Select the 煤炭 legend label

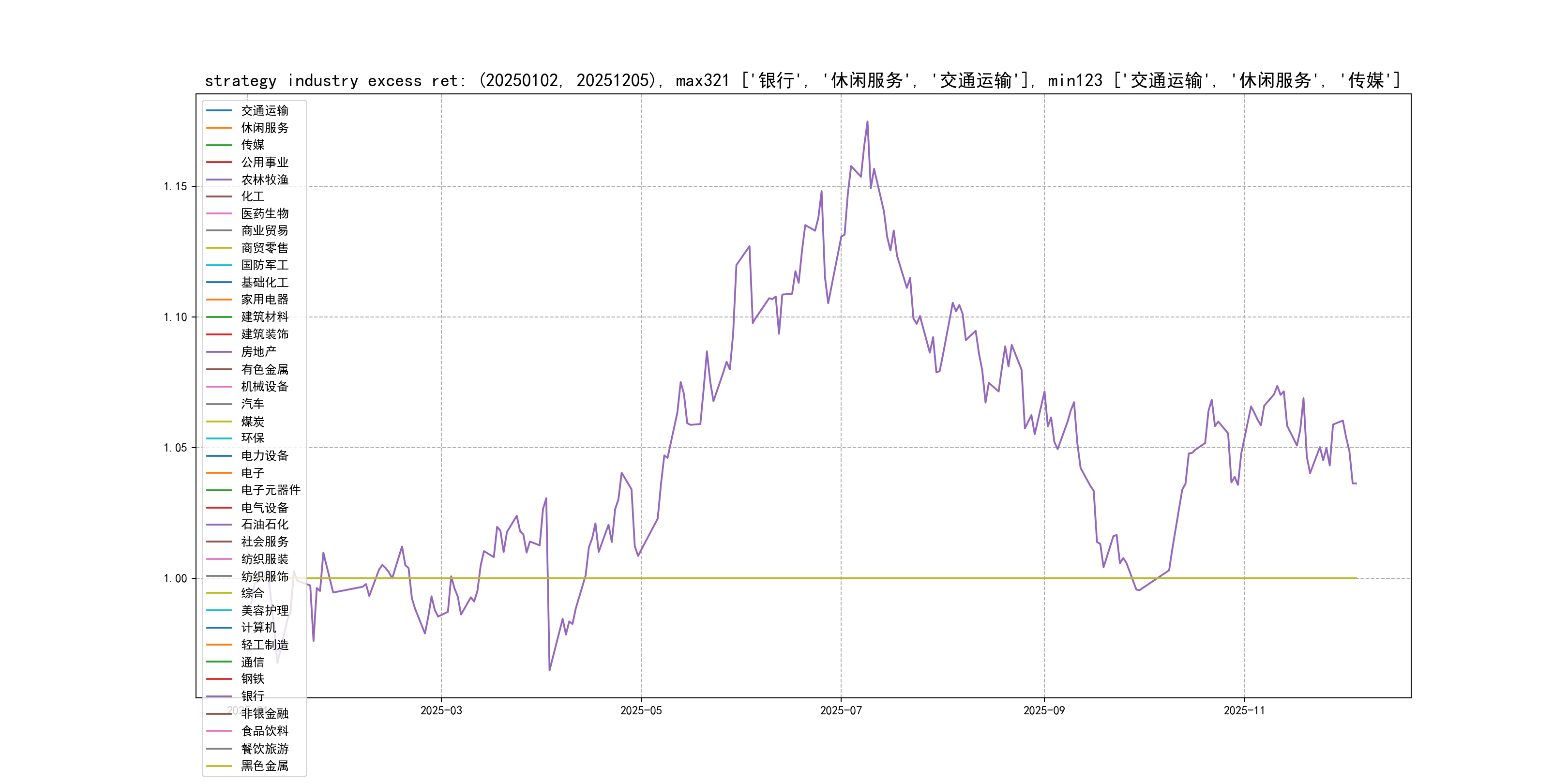click(x=253, y=421)
